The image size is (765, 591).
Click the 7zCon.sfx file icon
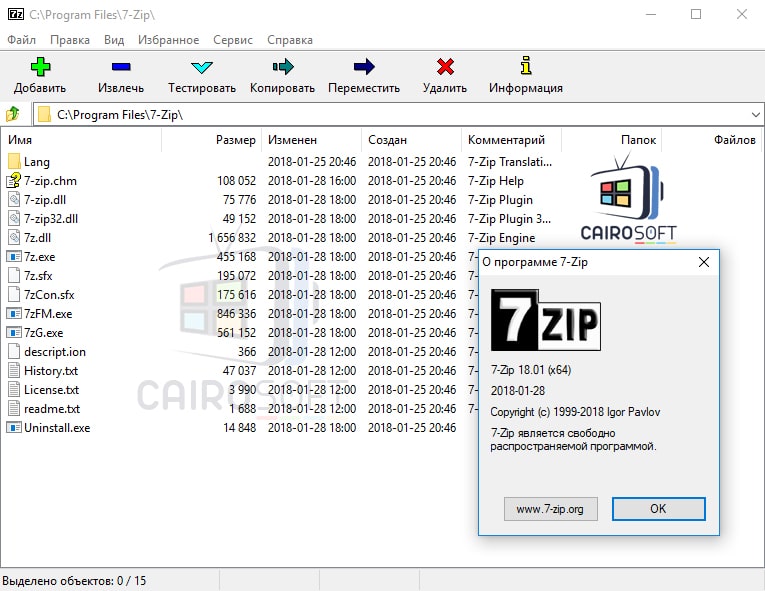click(14, 295)
